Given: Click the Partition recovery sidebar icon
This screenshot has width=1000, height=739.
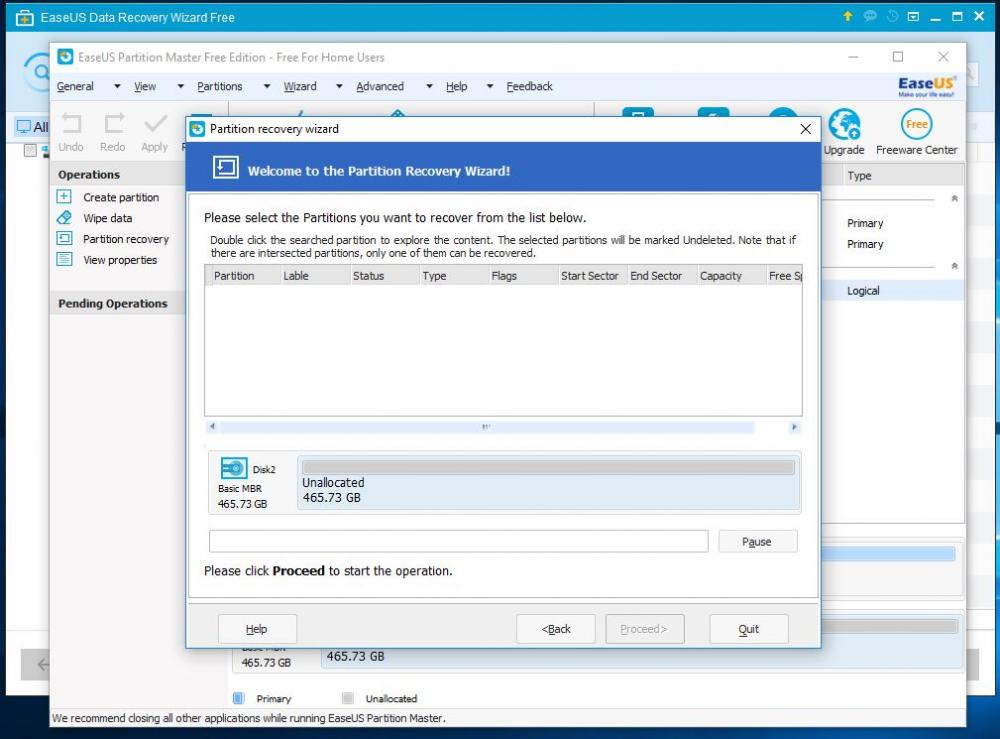Looking at the screenshot, I should pyautogui.click(x=64, y=238).
